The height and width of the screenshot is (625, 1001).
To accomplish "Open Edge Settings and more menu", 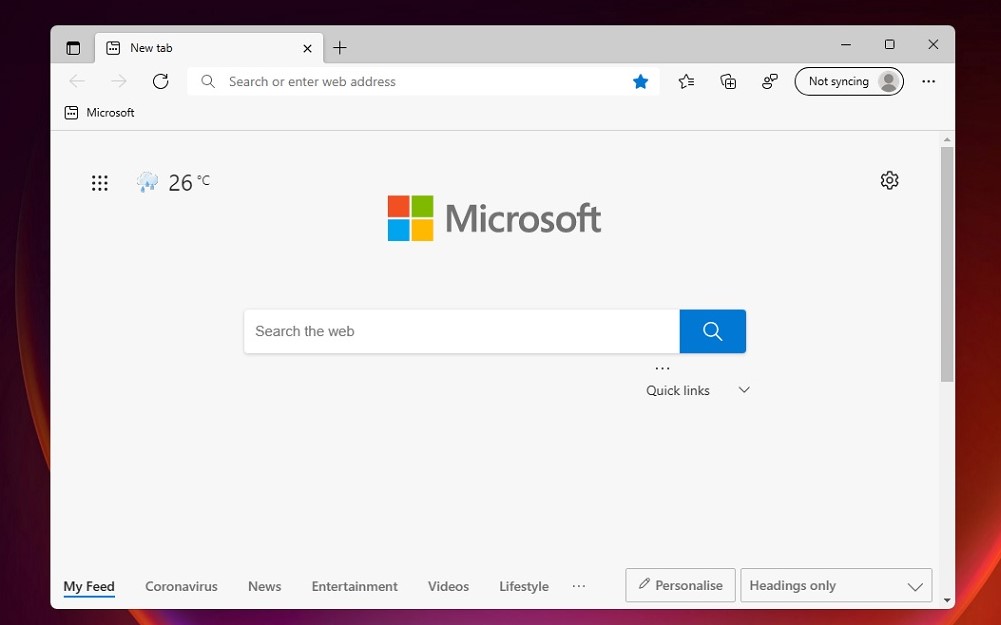I will [928, 81].
